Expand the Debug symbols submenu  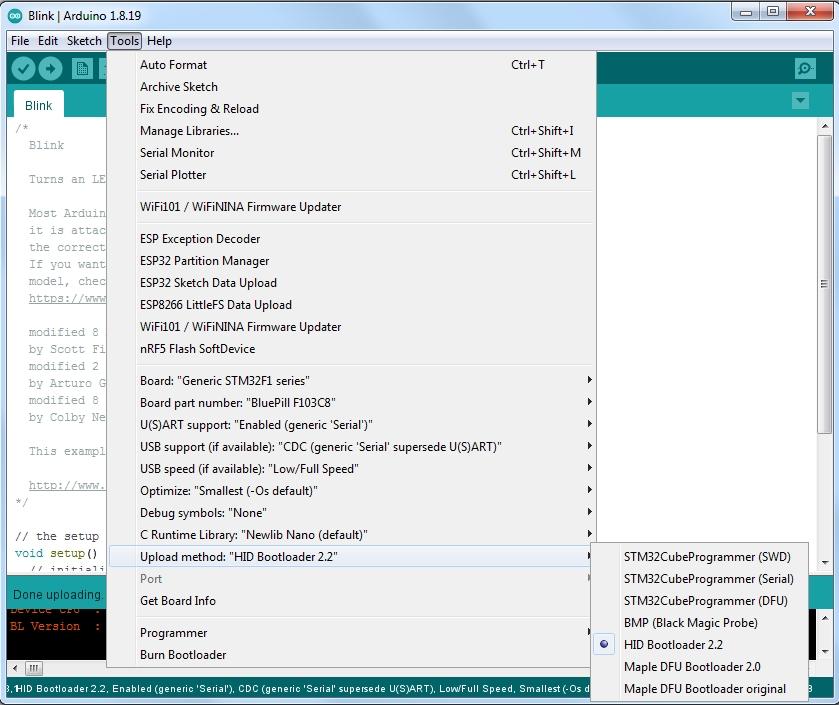[352, 512]
